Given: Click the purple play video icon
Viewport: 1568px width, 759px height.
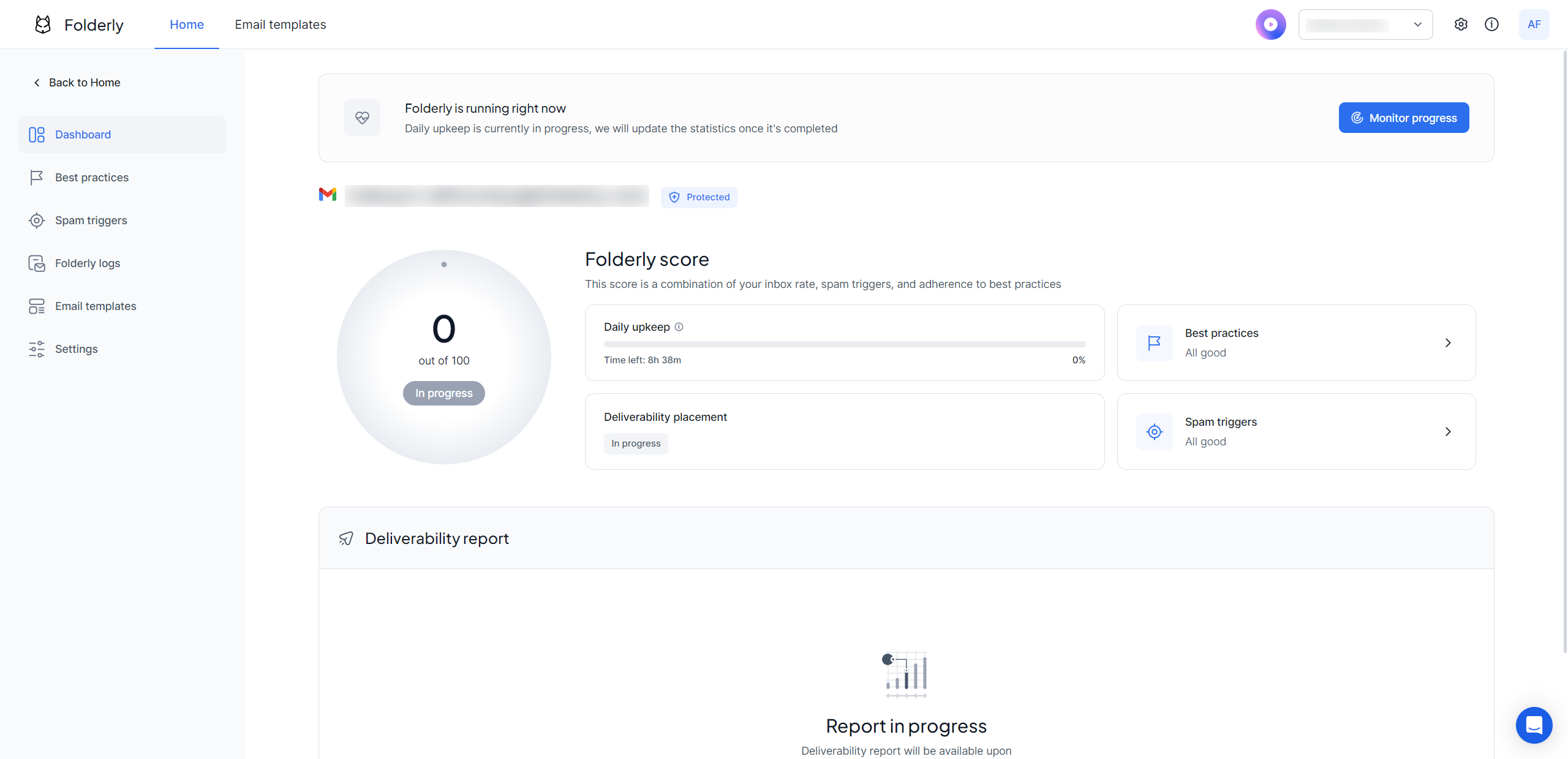Looking at the screenshot, I should (1270, 25).
